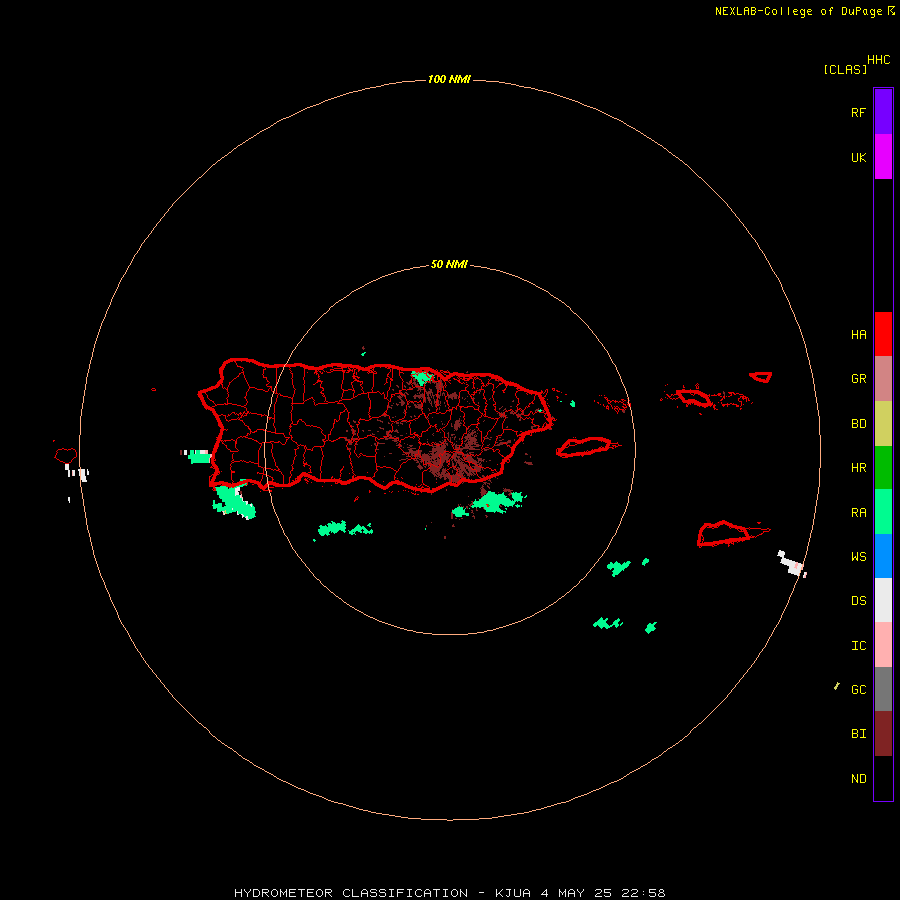Click the St. Croix island outline
This screenshot has height=900, width=900.
click(724, 534)
